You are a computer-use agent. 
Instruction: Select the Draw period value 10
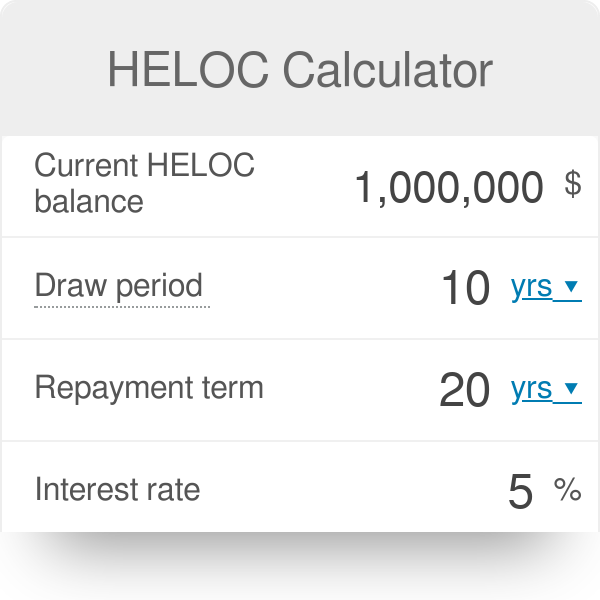click(x=465, y=289)
